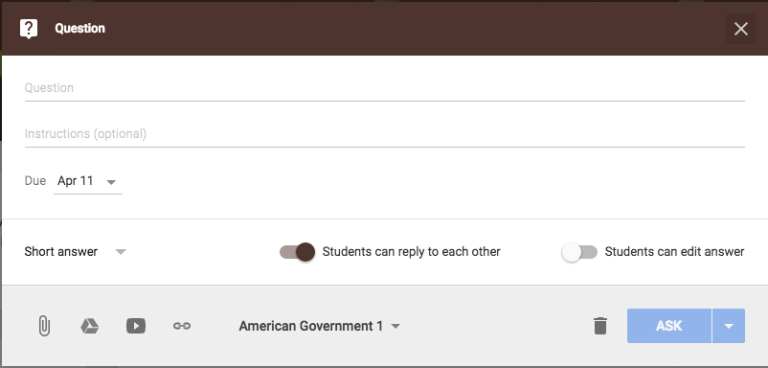Click the ASK button

click(x=669, y=326)
